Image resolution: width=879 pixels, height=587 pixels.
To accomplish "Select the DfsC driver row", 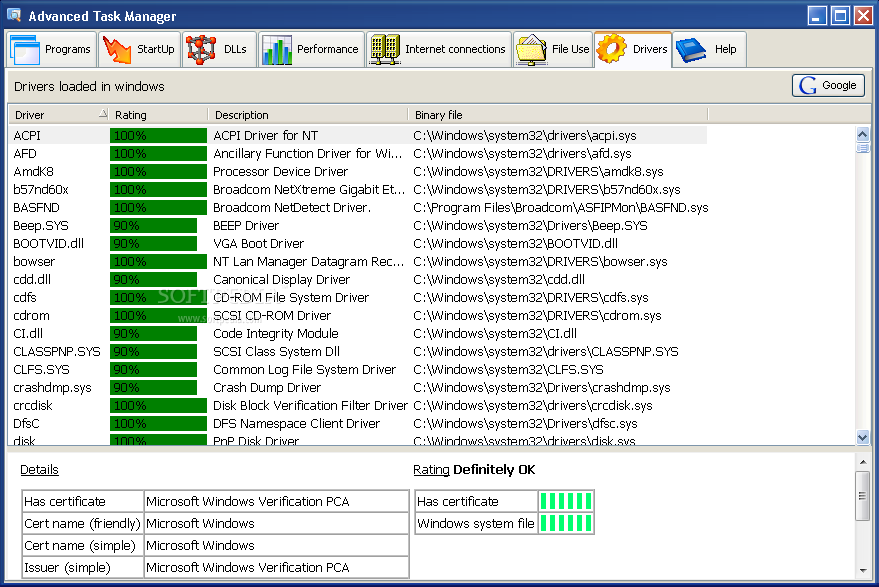I will point(358,423).
